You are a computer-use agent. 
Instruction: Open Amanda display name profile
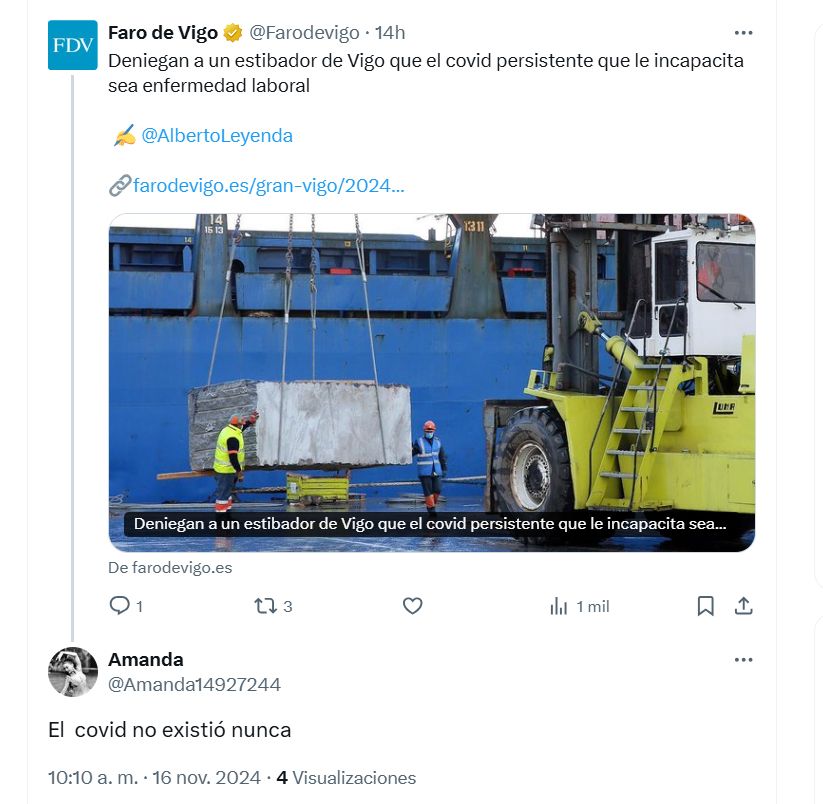[x=146, y=660]
